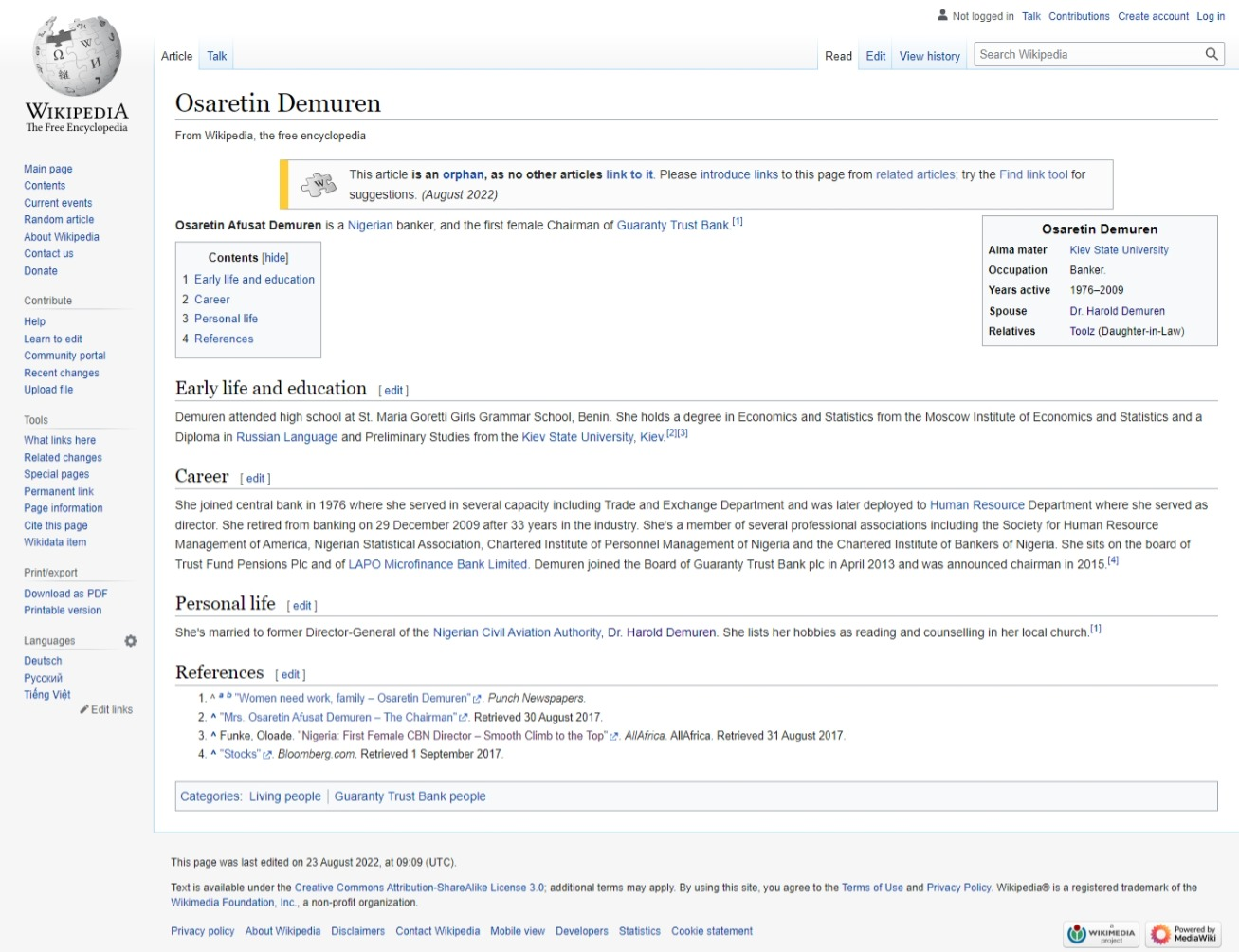Open Current events link
This screenshot has width=1239, height=952.
tap(58, 203)
